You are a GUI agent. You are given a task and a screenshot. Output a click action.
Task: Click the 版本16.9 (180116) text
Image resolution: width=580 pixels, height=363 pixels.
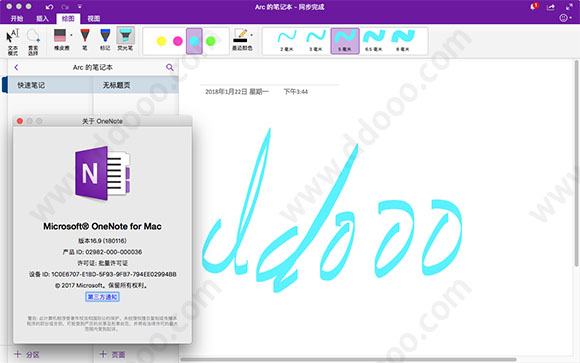click(x=102, y=241)
